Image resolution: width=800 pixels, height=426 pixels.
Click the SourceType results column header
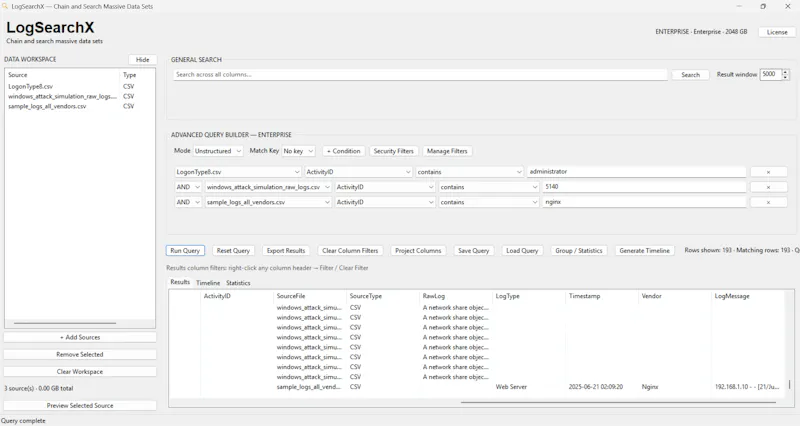pyautogui.click(x=383, y=296)
